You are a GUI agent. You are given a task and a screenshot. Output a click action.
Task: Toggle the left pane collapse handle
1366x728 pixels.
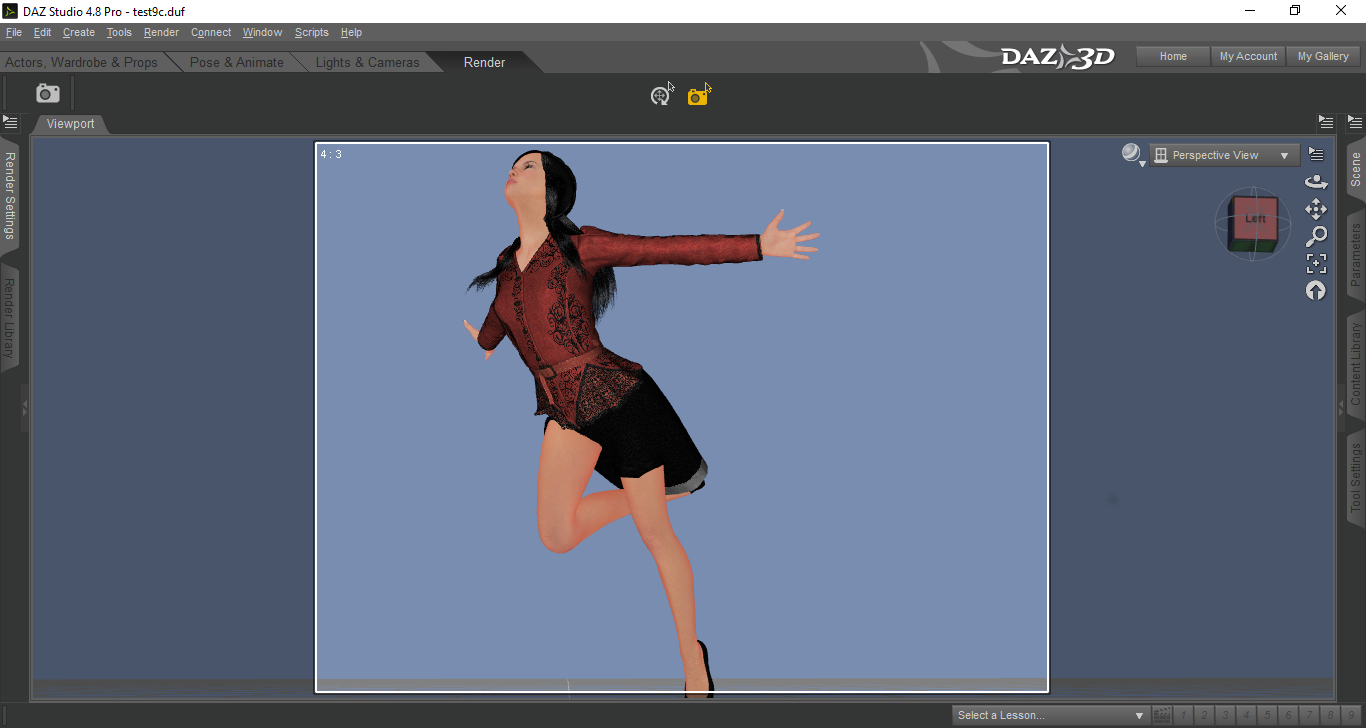(x=25, y=407)
